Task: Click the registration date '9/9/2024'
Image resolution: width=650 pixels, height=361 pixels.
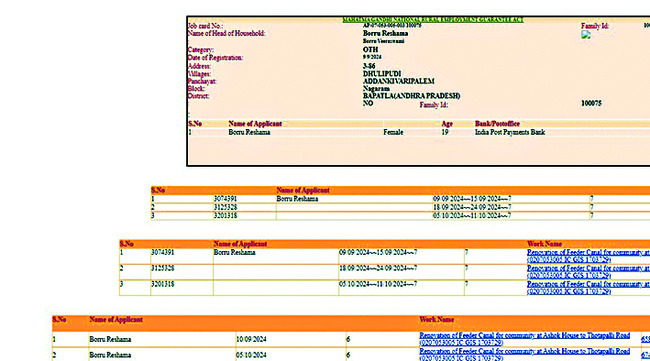Action: pyautogui.click(x=372, y=57)
